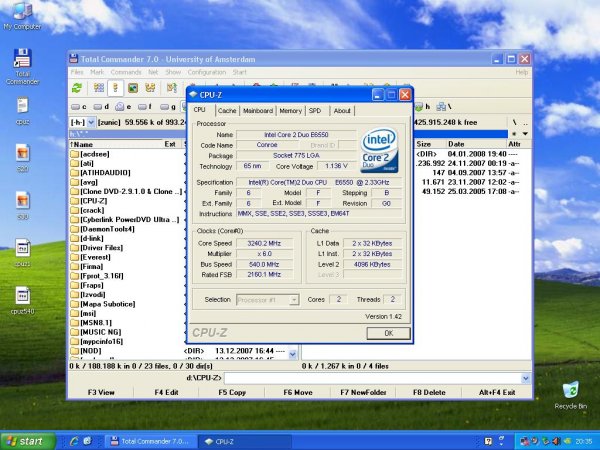Screen dimensions: 600x450
Task: Click the Start button on taskbar
Action: (28, 441)
